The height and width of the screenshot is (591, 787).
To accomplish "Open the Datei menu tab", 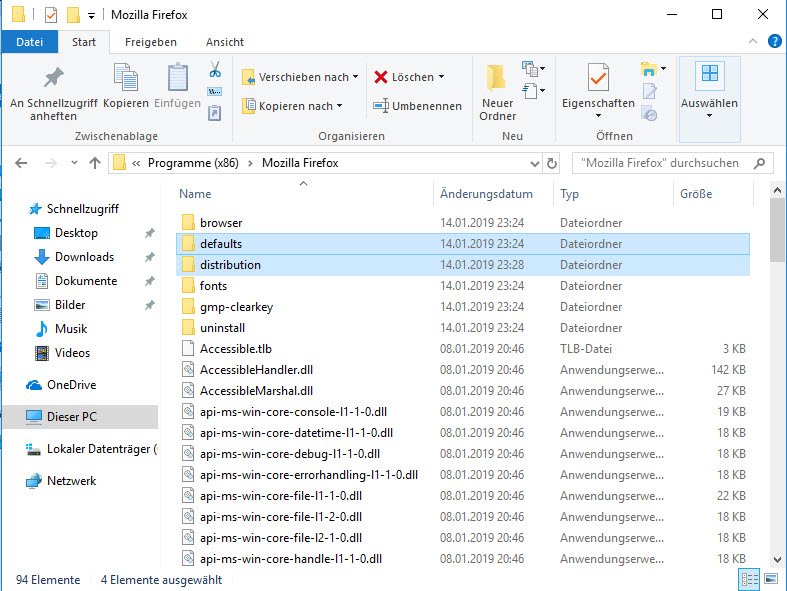I will coord(30,42).
